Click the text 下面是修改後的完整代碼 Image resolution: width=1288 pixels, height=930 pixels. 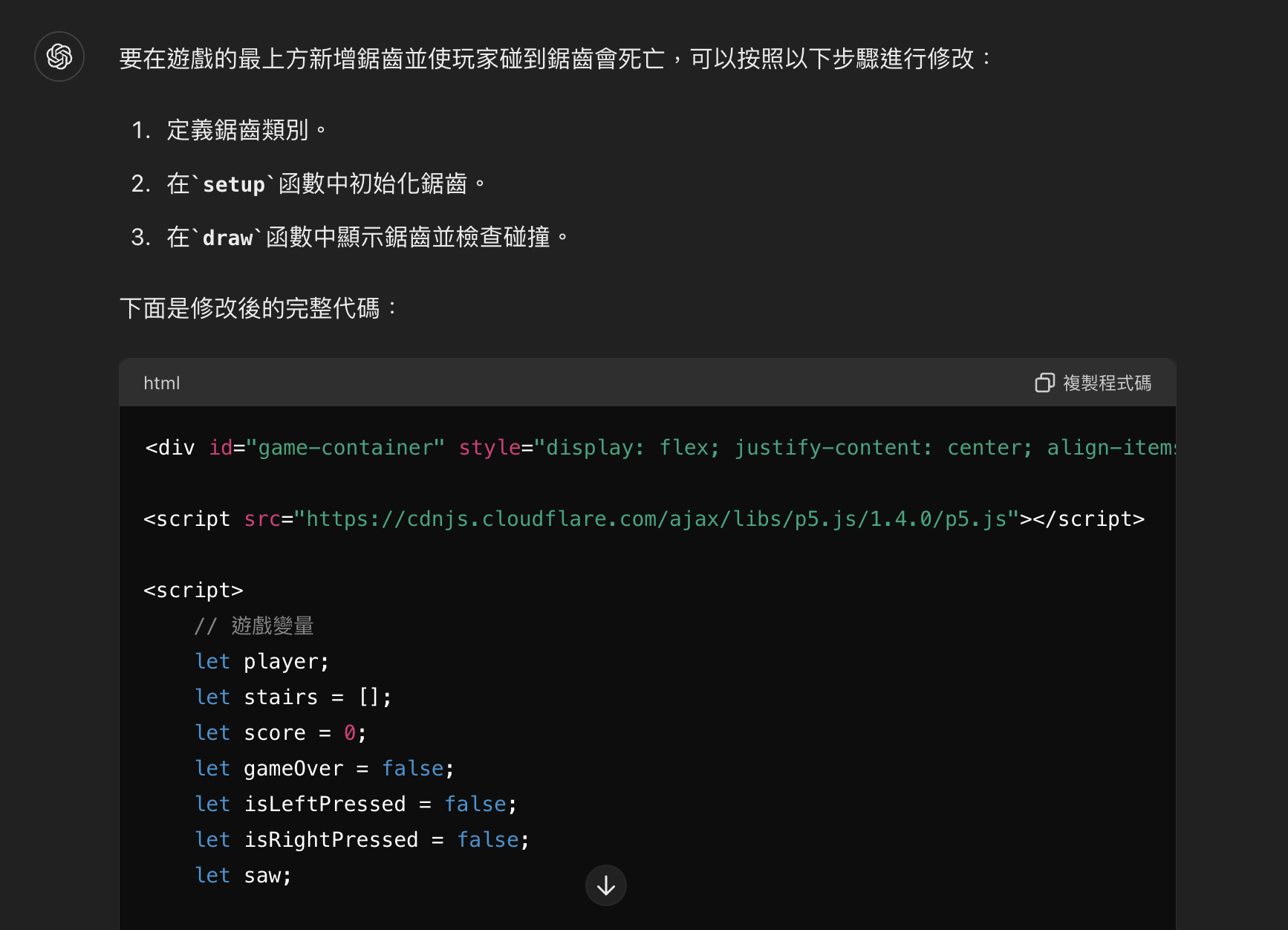point(258,308)
